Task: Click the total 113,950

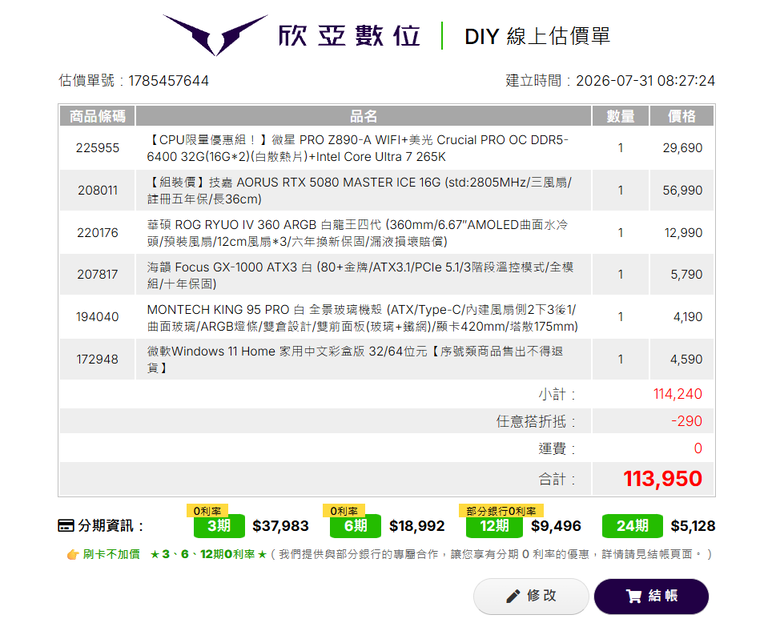Action: click(663, 479)
